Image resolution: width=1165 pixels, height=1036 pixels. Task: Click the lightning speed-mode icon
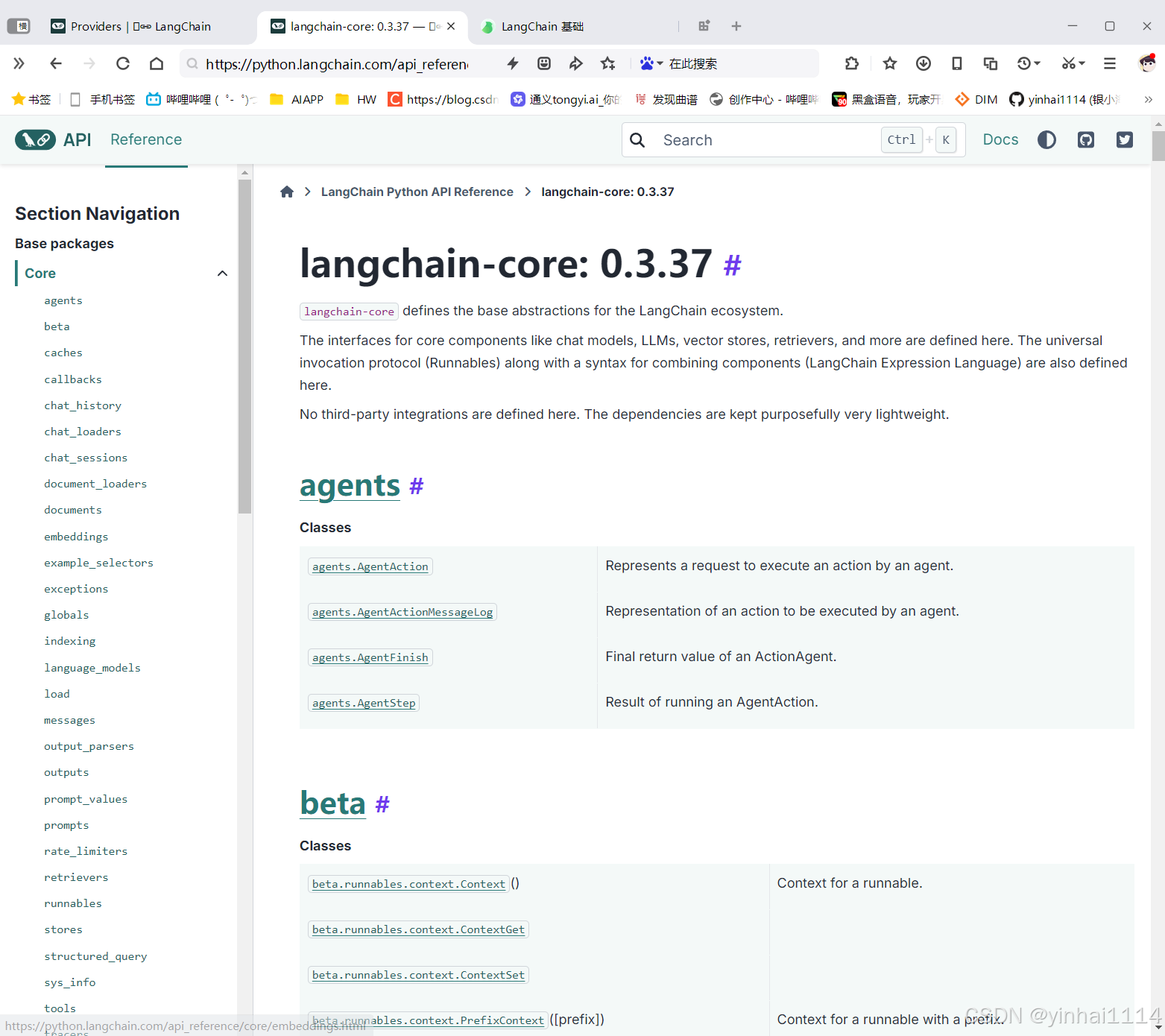513,63
